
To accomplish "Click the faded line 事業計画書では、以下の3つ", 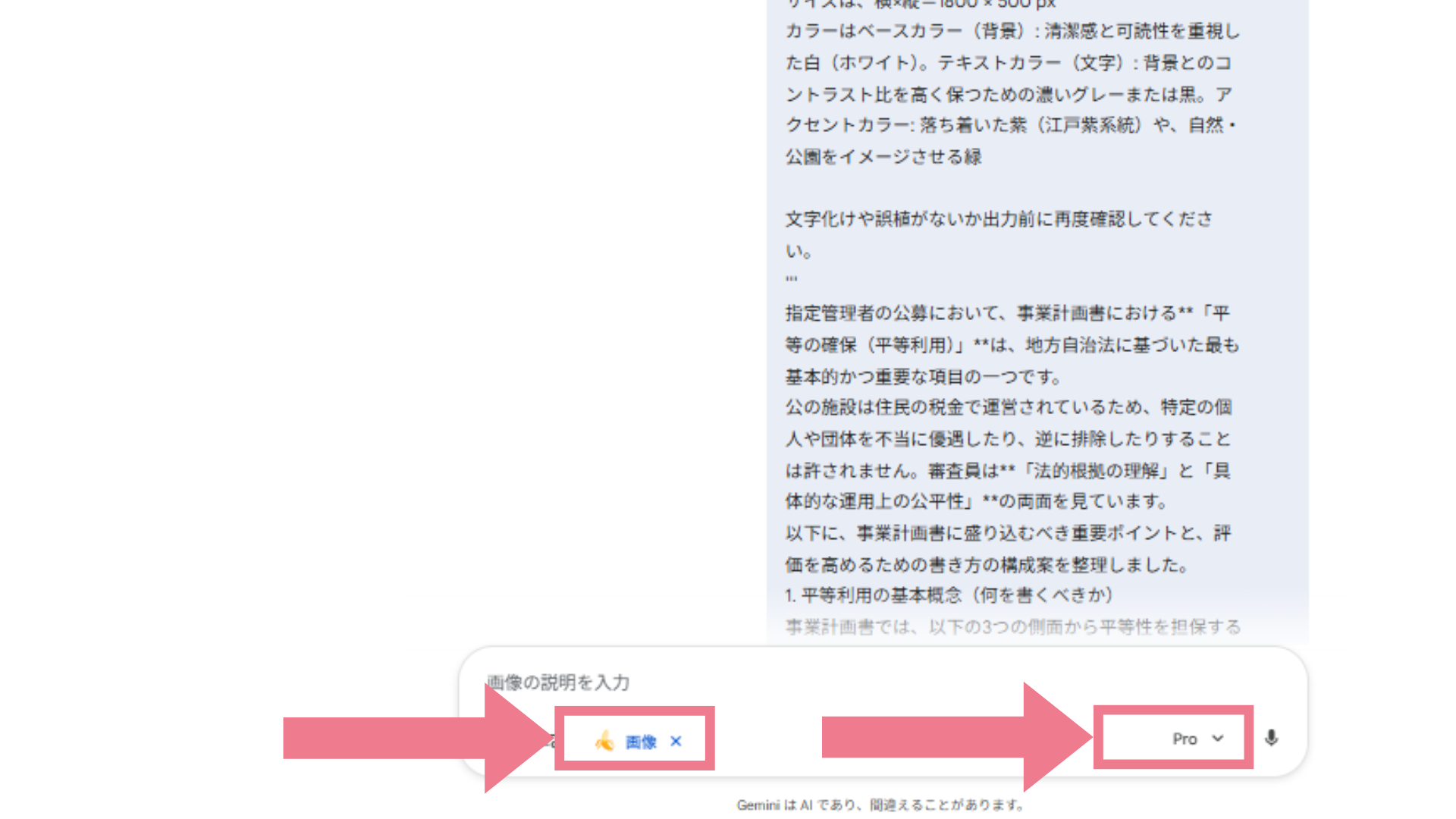I will click(1012, 627).
